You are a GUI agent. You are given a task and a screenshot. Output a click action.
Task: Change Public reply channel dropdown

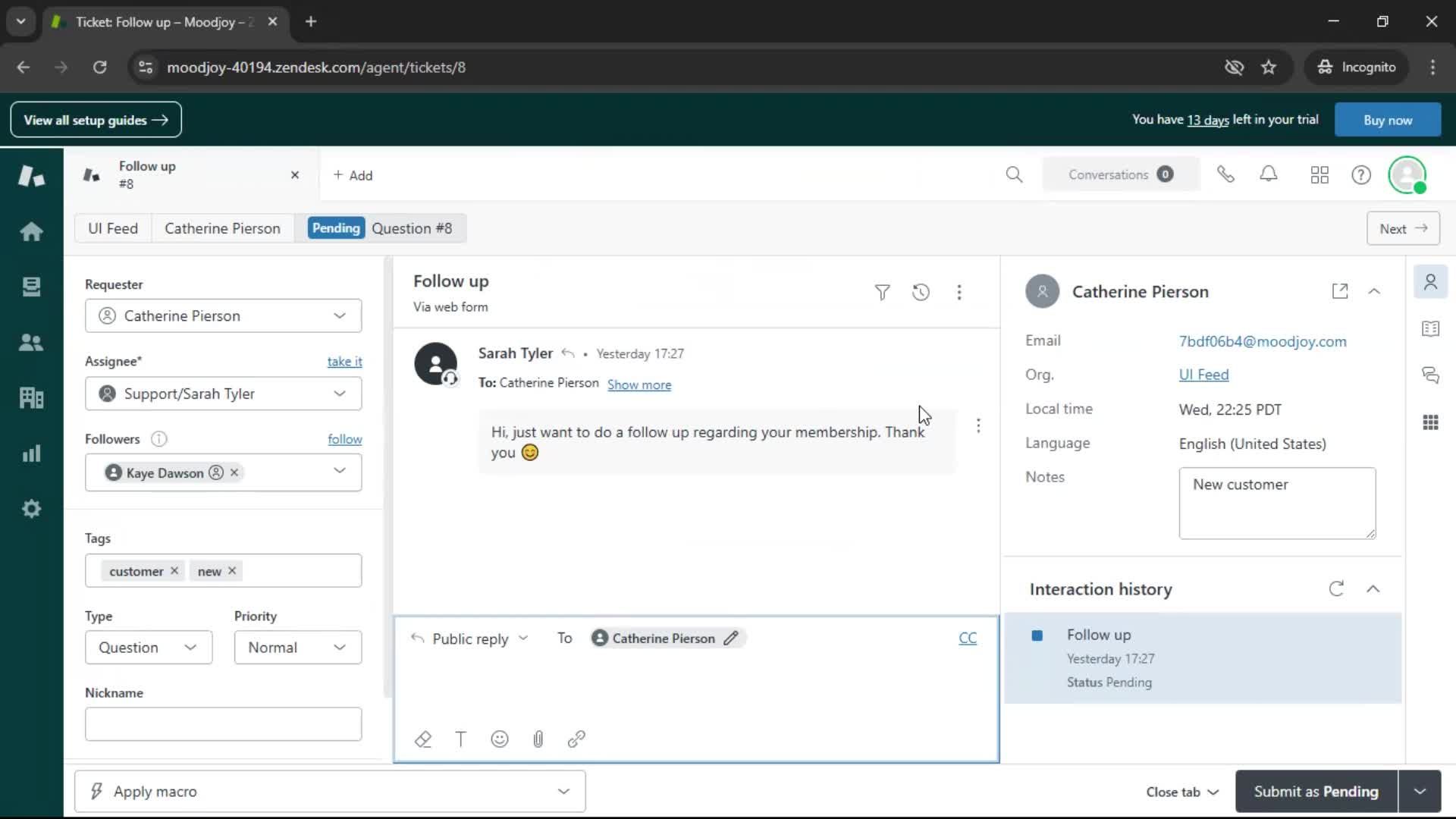coord(469,639)
